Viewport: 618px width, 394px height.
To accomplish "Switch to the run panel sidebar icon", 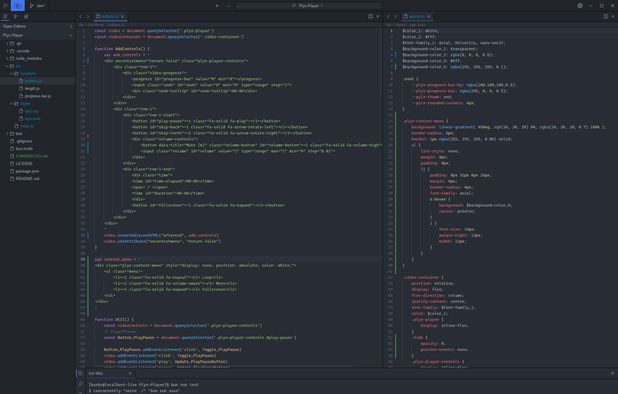I will coord(16,17).
